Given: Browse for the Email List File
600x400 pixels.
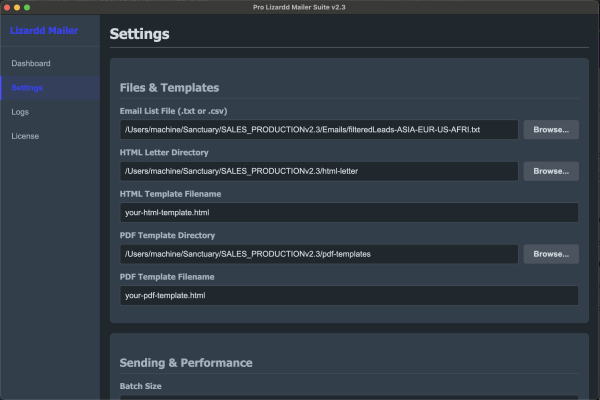Looking at the screenshot, I should coord(550,130).
